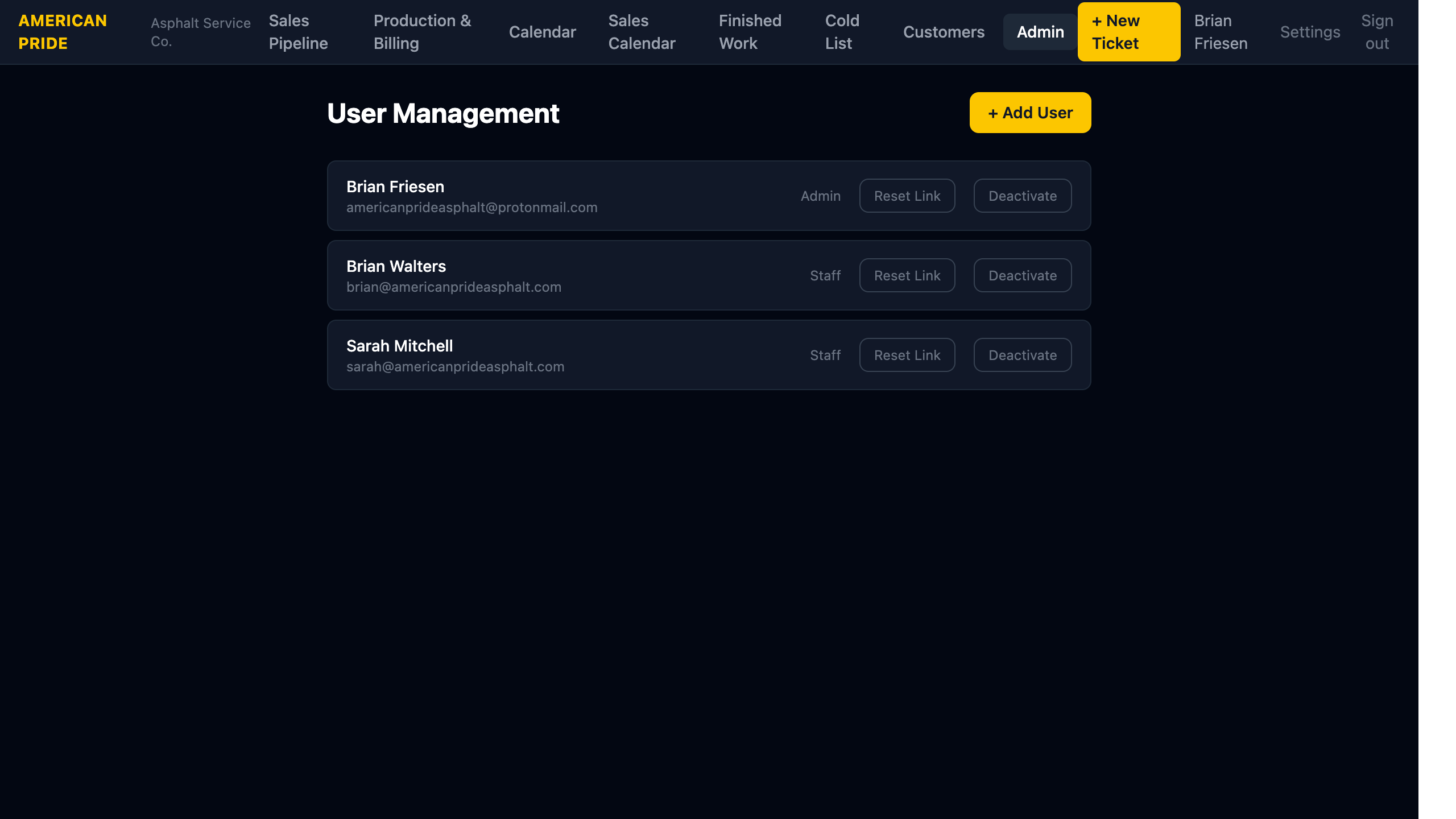Image resolution: width=1456 pixels, height=819 pixels.
Task: Go to Production & Billing
Action: (422, 32)
